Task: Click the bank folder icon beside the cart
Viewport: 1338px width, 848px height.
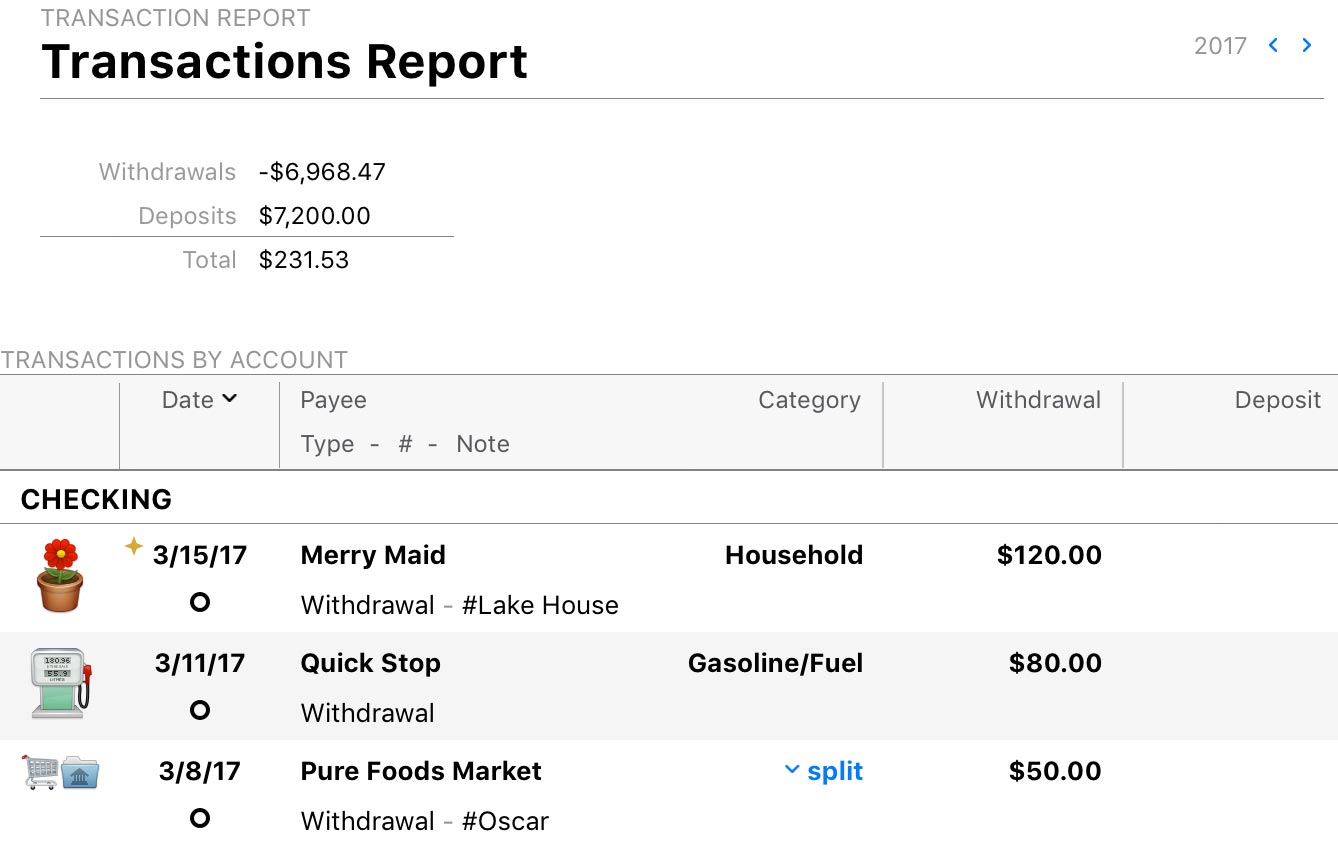Action: pyautogui.click(x=80, y=773)
